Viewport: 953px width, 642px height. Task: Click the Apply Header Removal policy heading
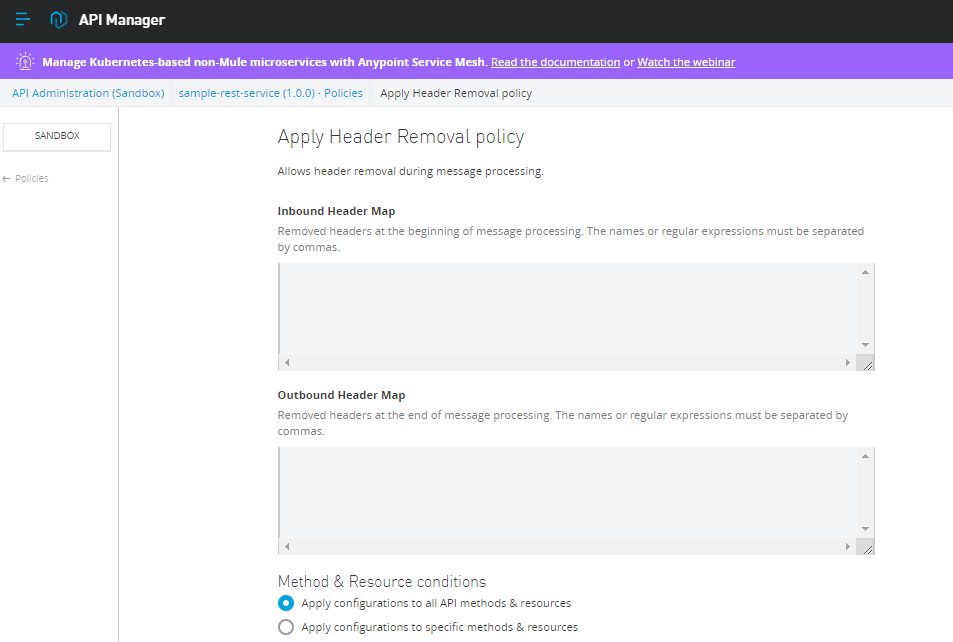click(401, 137)
